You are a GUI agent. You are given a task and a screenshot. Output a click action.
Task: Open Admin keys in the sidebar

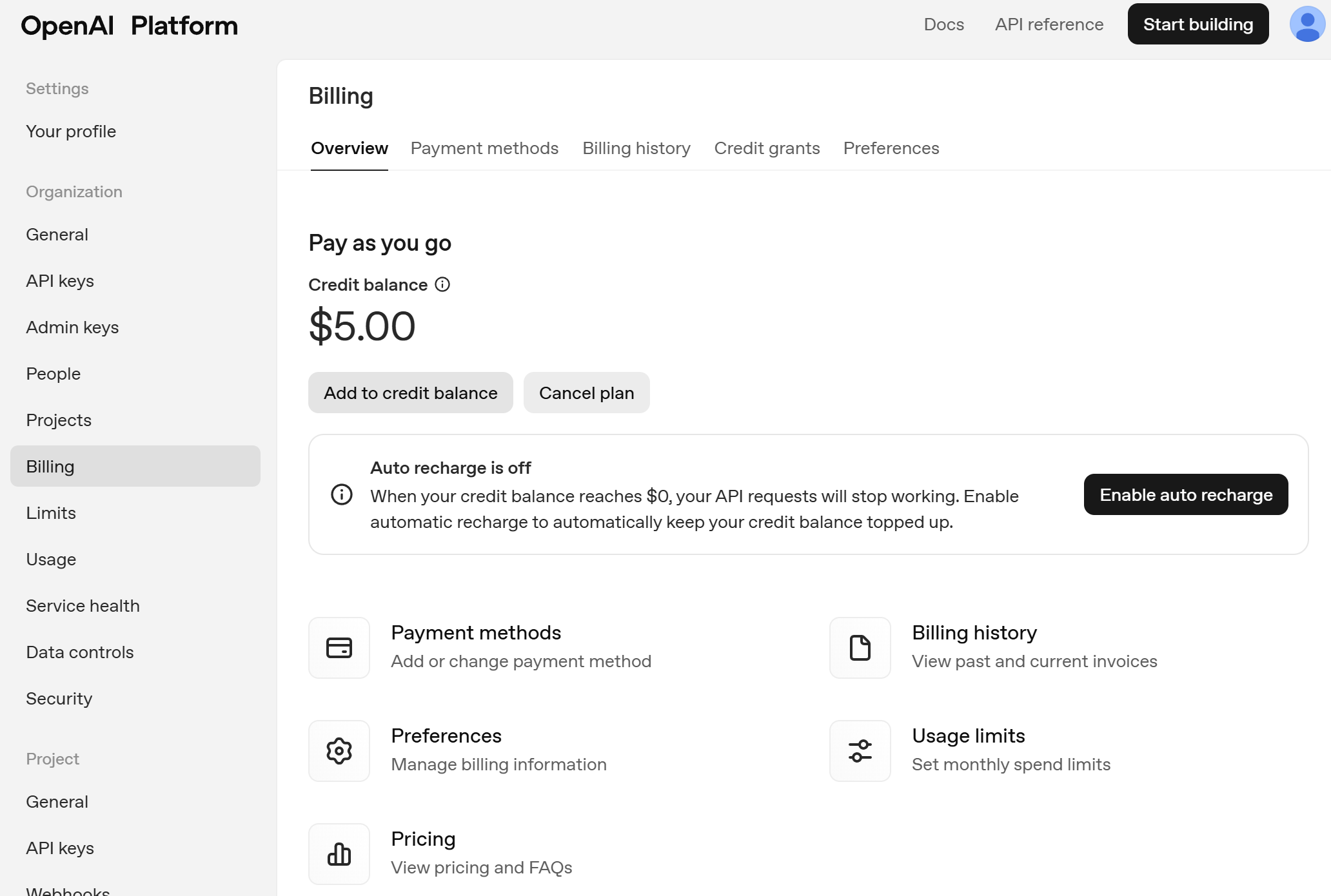(x=72, y=327)
